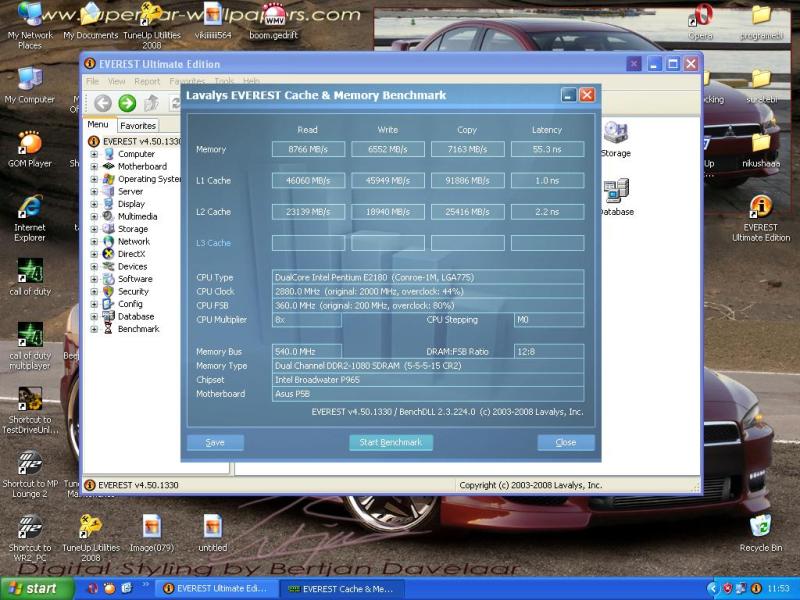Image resolution: width=800 pixels, height=600 pixels.
Task: Click the Windows Start button
Action: click(30, 589)
